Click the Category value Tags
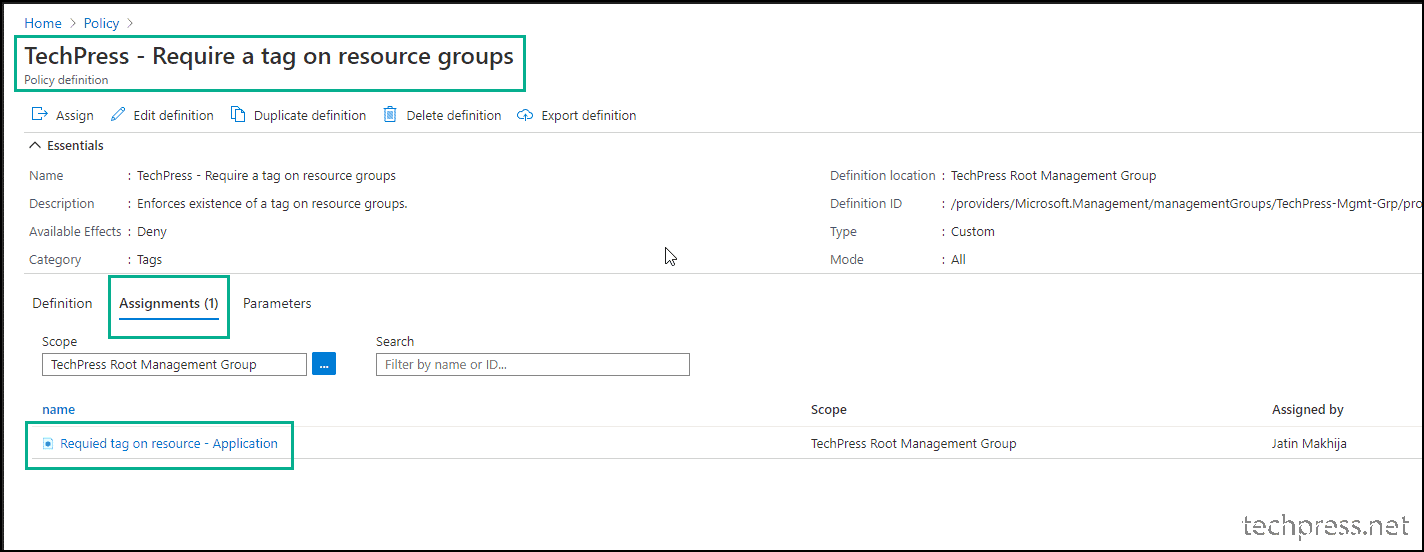This screenshot has height=552, width=1424. pos(150,260)
